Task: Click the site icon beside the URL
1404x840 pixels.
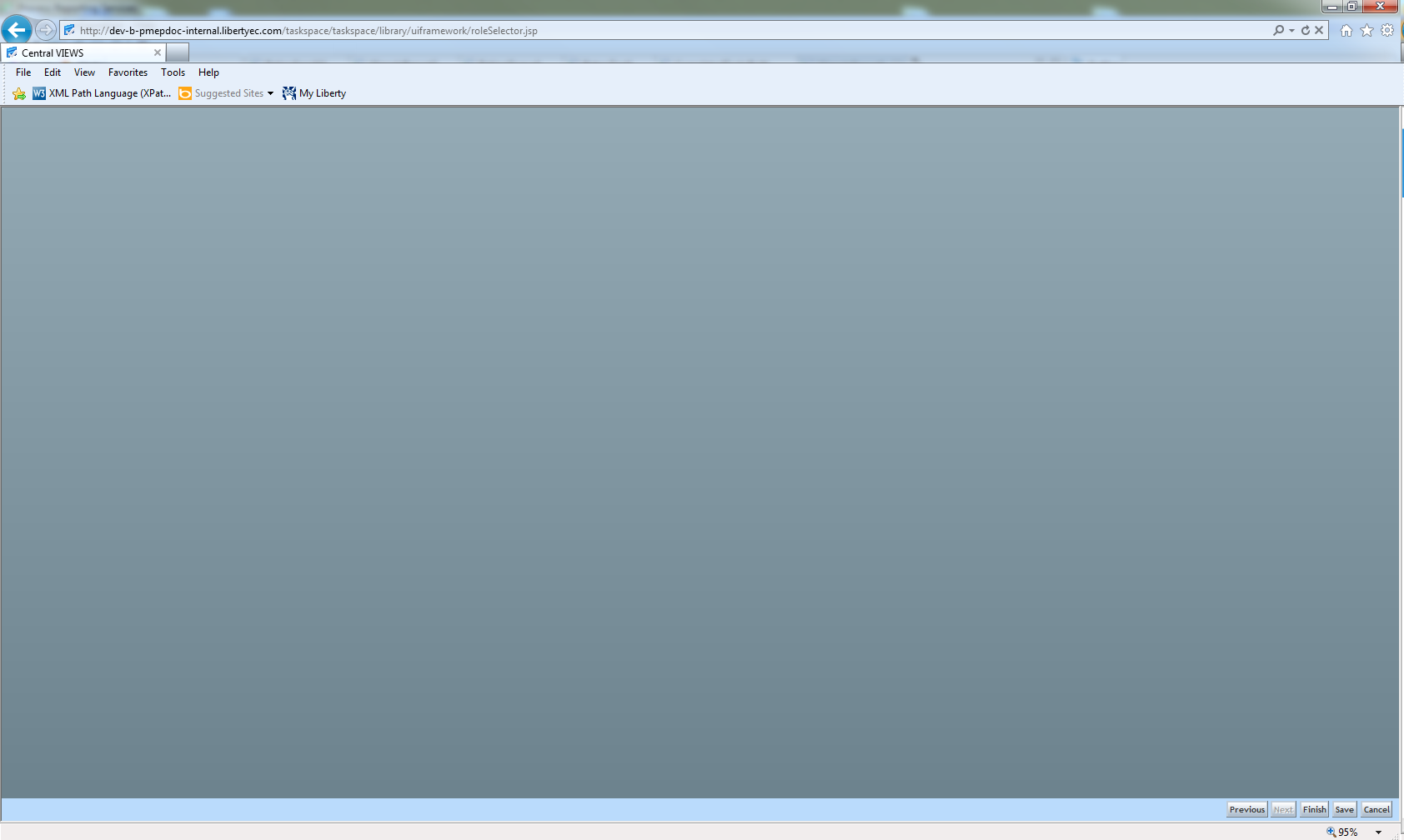Action: point(70,30)
